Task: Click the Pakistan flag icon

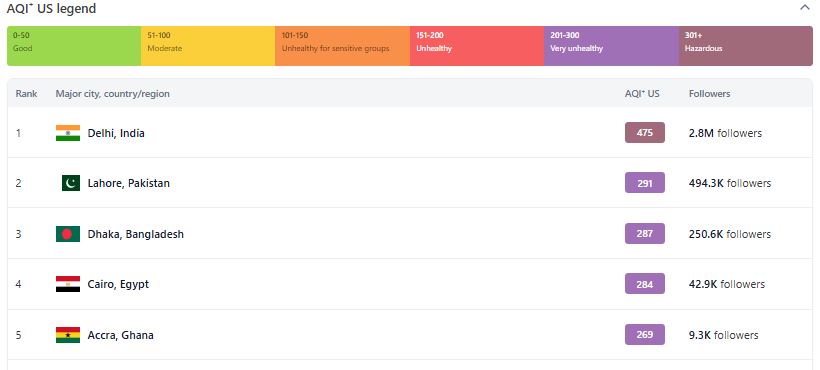Action: [x=71, y=183]
